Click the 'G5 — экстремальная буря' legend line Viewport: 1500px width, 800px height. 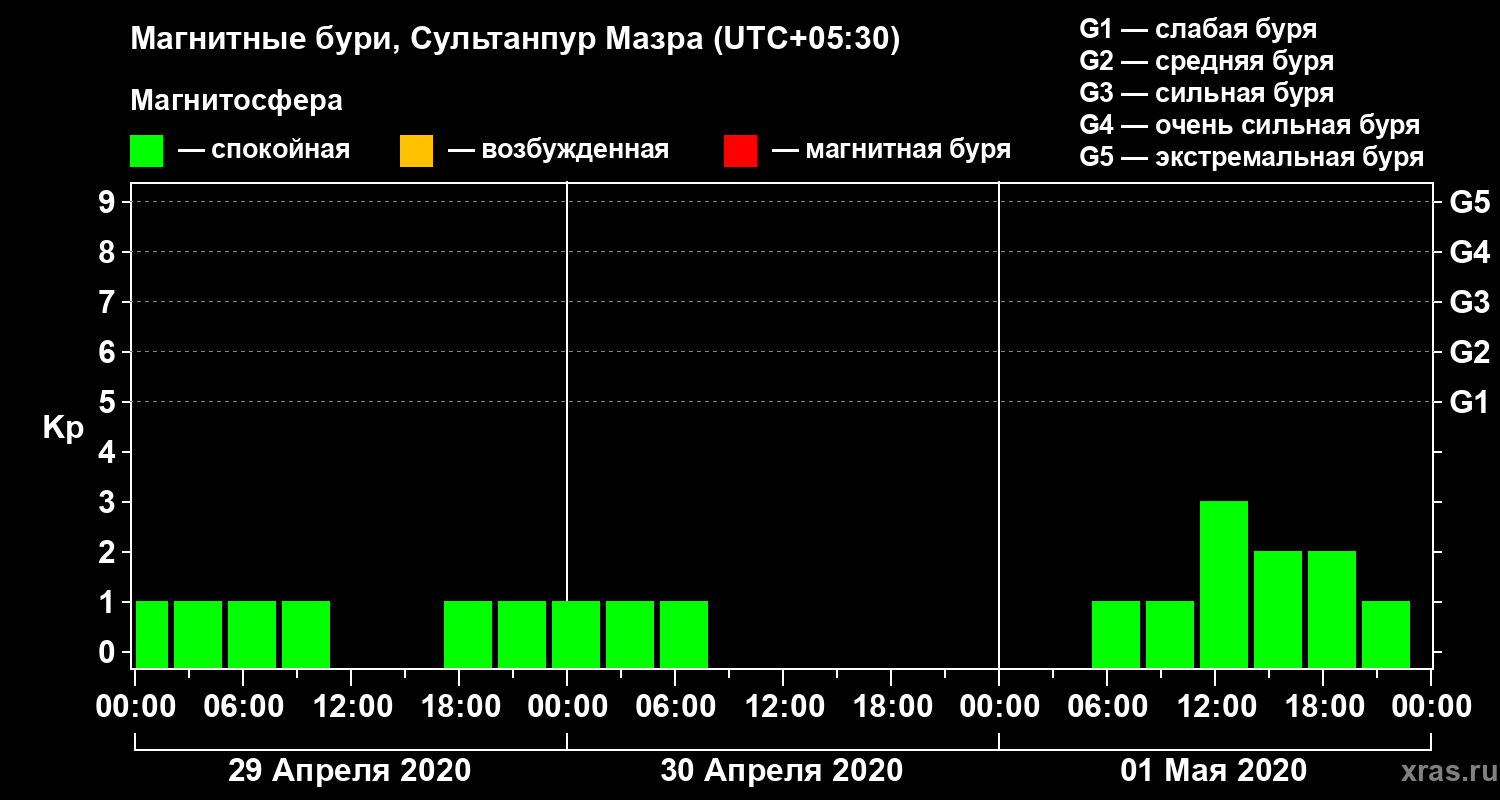tap(1252, 157)
